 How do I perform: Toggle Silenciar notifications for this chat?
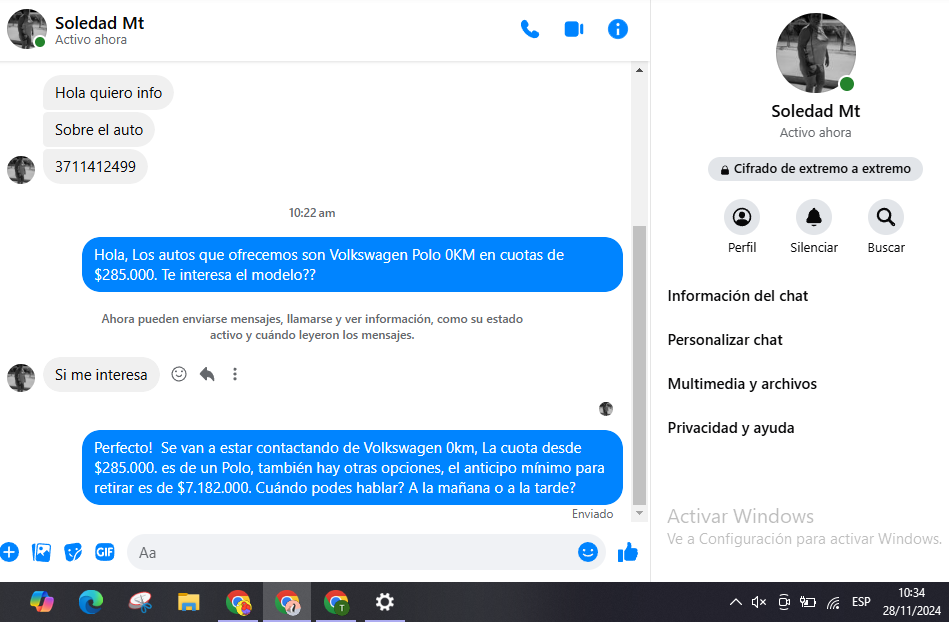point(814,217)
